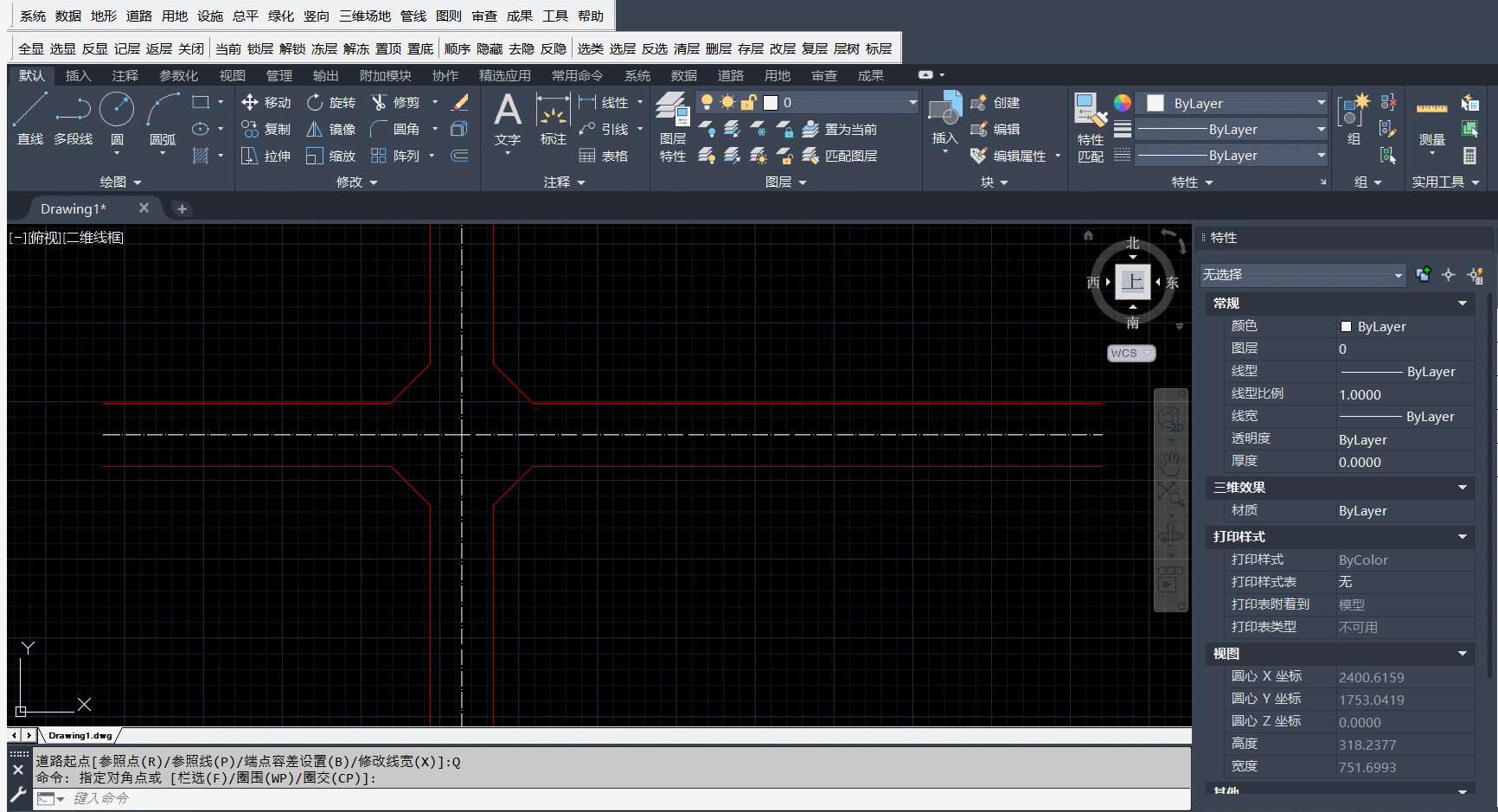Viewport: 1498px width, 812px height.
Task: Click the 修剪 trim tool
Action: click(395, 102)
